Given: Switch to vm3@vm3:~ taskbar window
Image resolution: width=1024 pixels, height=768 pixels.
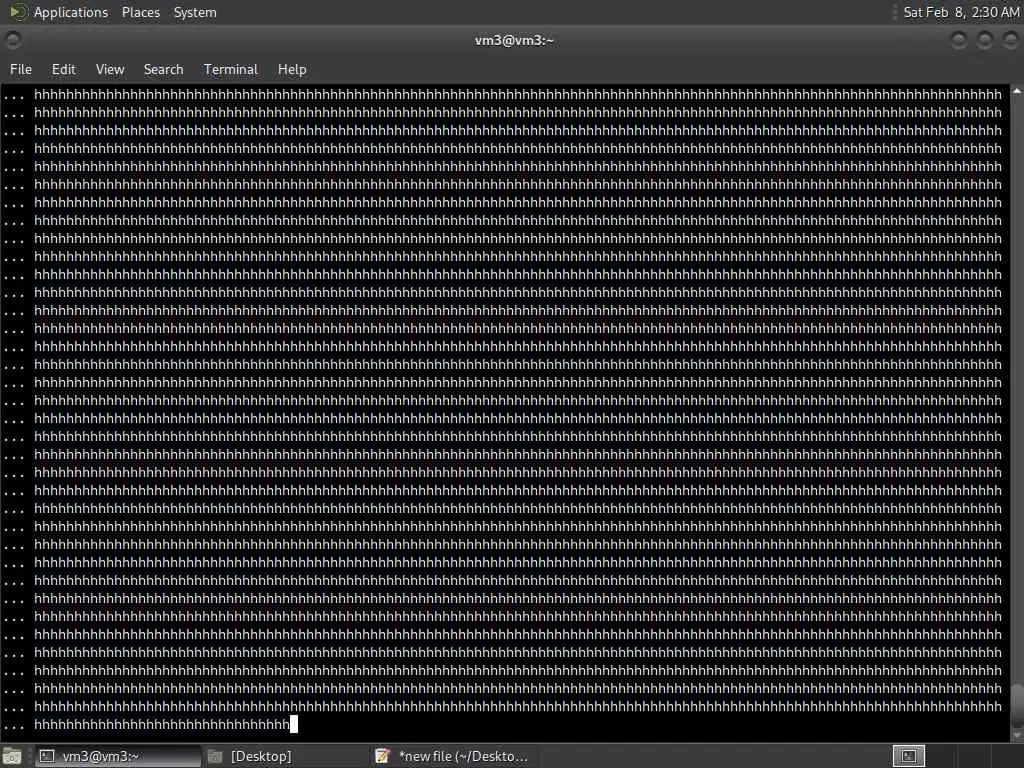Looking at the screenshot, I should 118,756.
